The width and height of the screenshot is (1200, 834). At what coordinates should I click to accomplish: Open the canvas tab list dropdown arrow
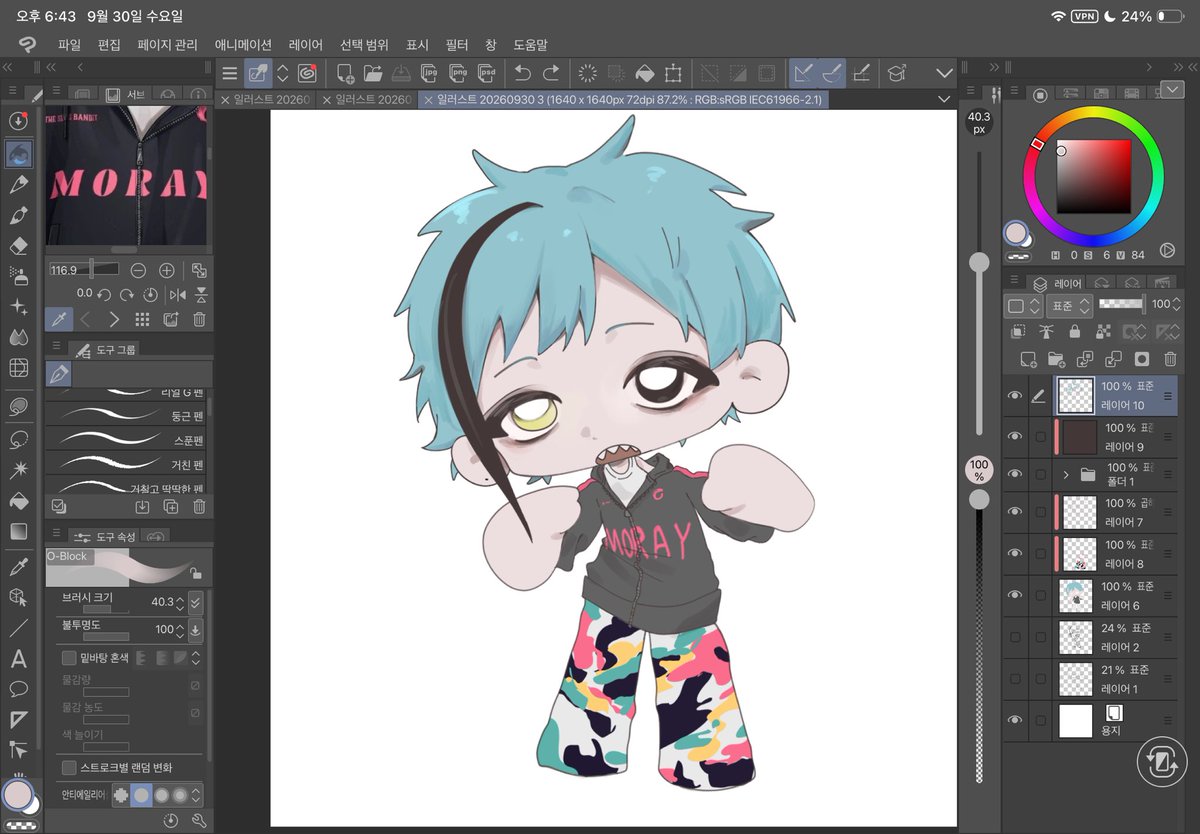pyautogui.click(x=944, y=100)
